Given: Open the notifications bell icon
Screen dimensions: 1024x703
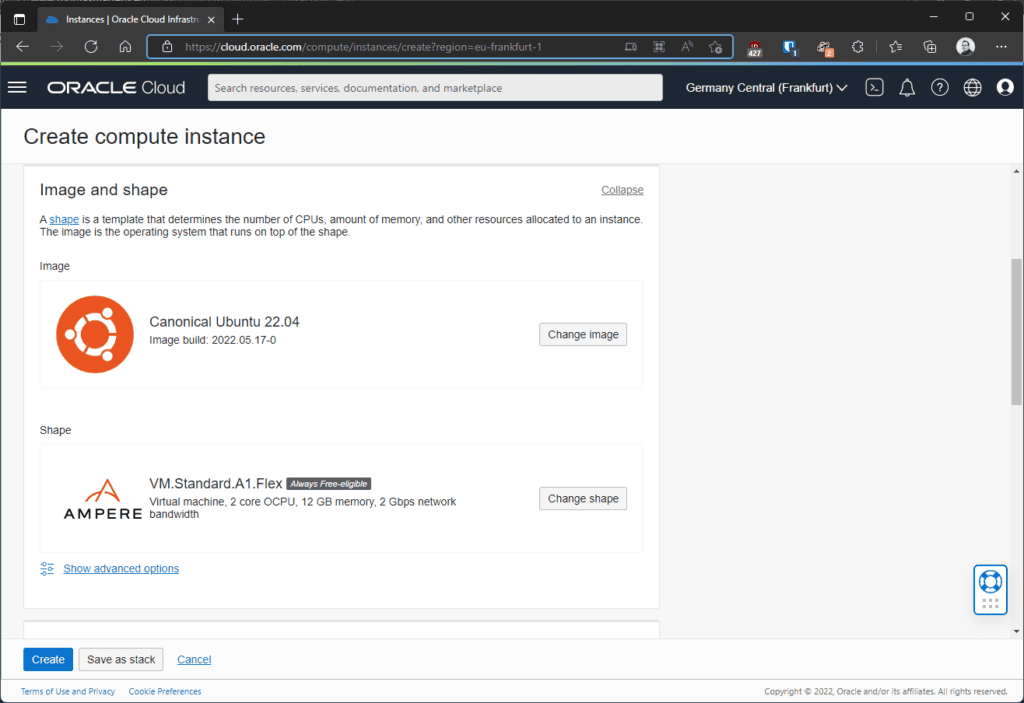Looking at the screenshot, I should (x=907, y=87).
